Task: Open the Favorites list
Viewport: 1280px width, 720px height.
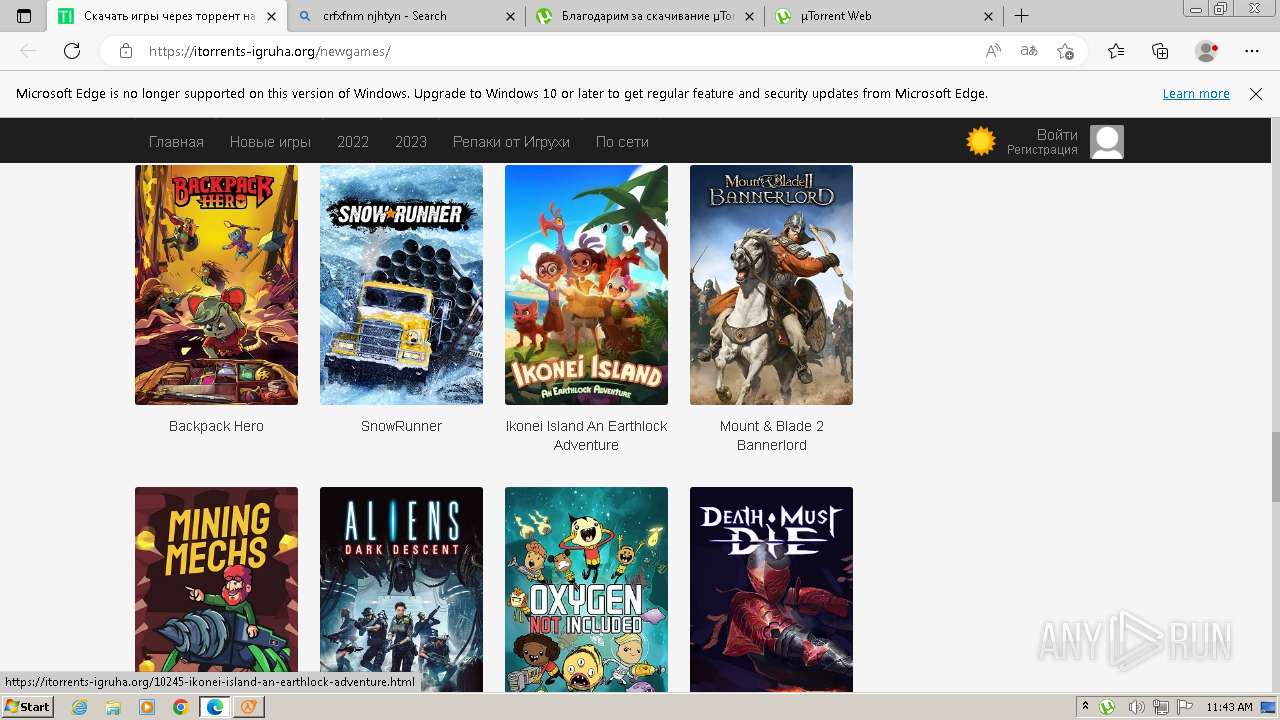Action: coord(1116,51)
